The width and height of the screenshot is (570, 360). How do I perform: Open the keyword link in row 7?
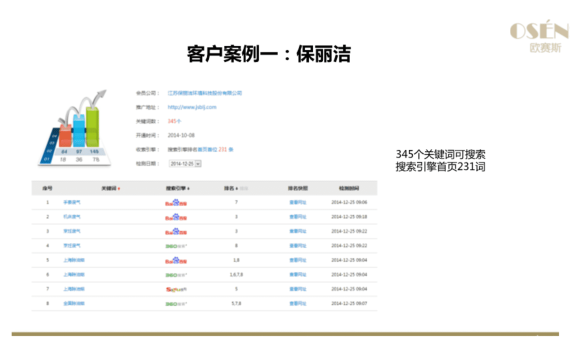[x=74, y=289]
